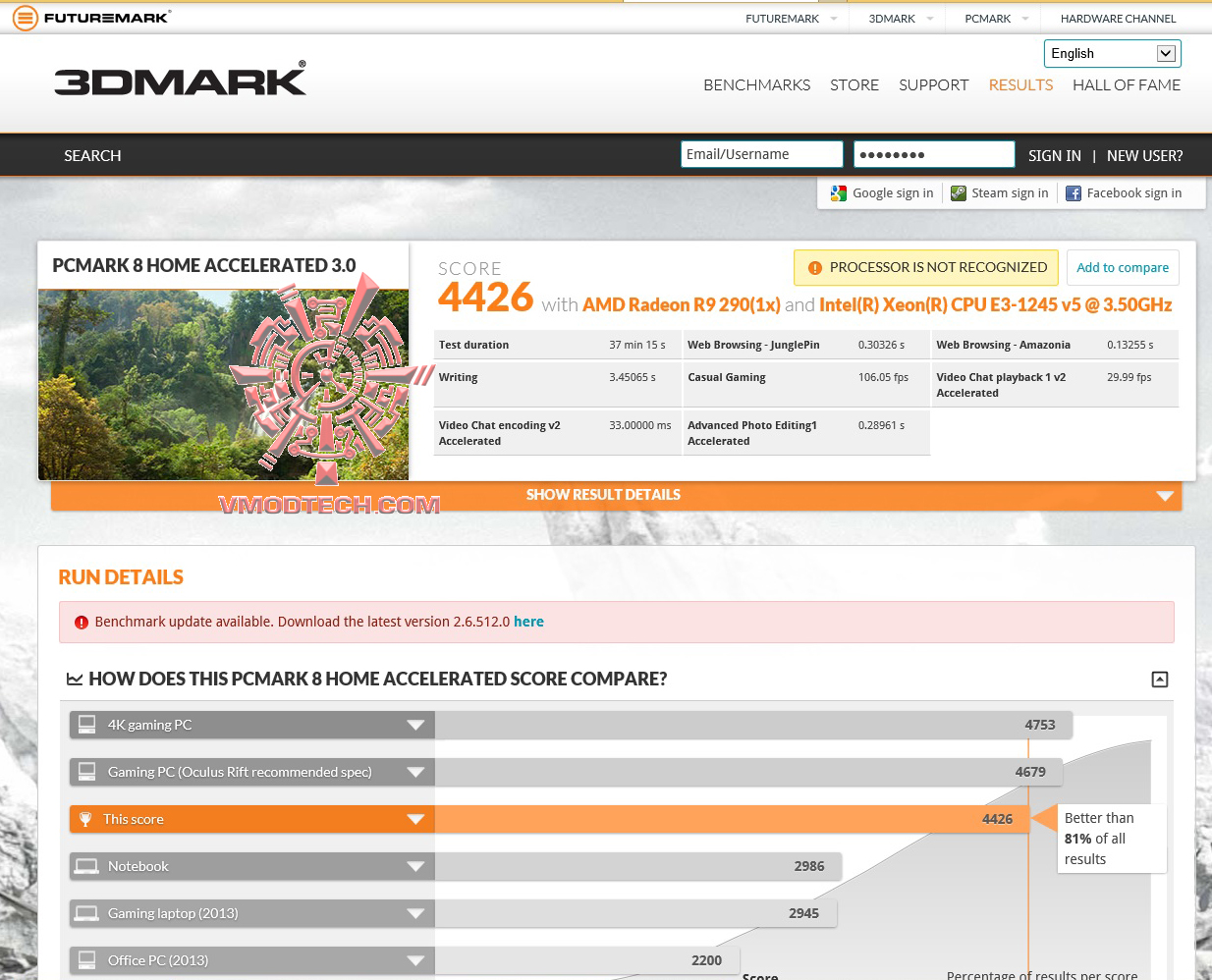The height and width of the screenshot is (980, 1212).
Task: Click the Intel Xeon E3-1245 v5 link
Action: coord(996,305)
